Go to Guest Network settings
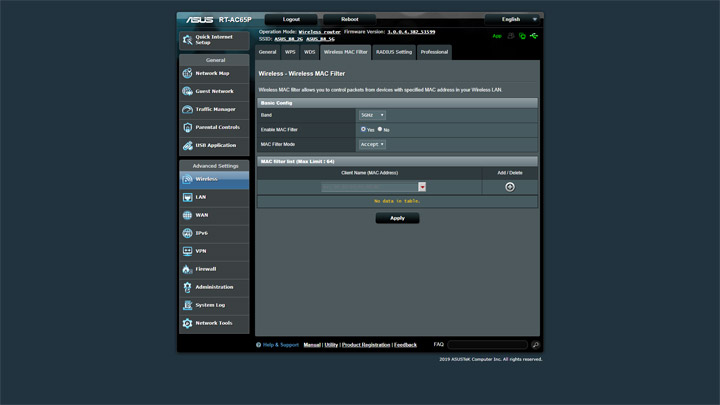 point(214,91)
